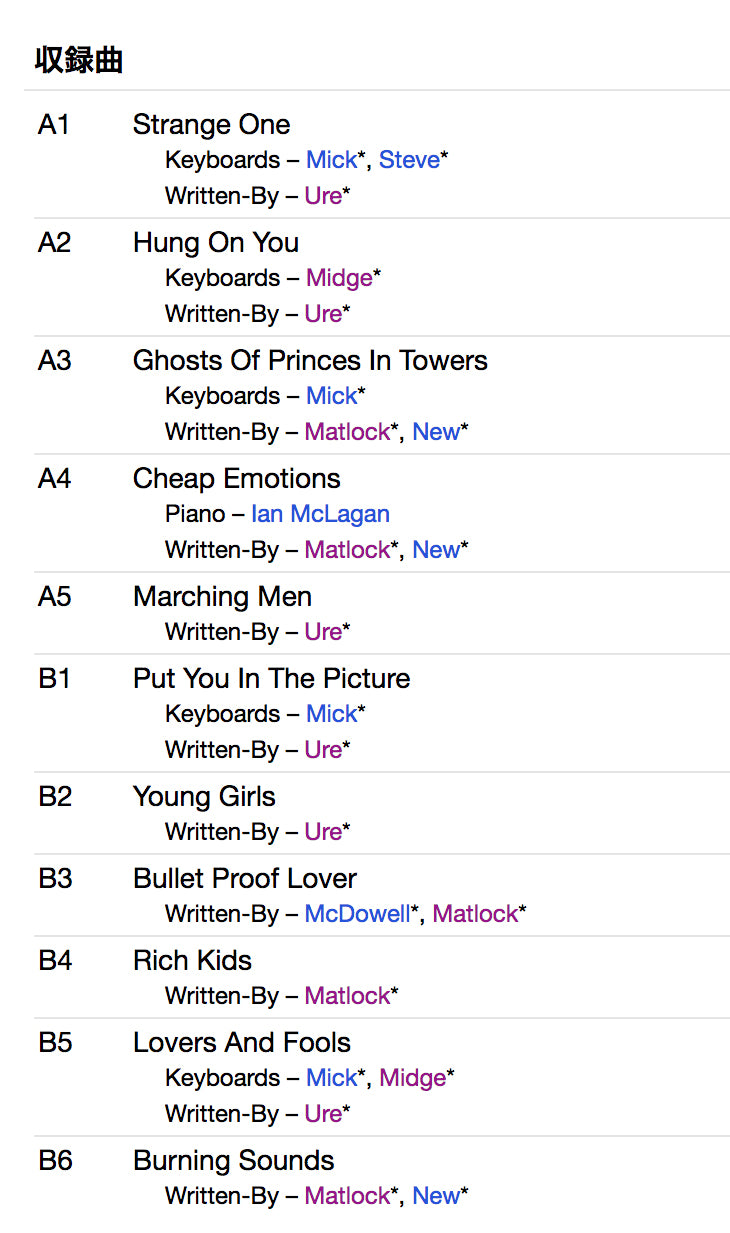The width and height of the screenshot is (730, 1233).
Task: Open Matlock link under Bullet Proof Lover
Action: pyautogui.click(x=475, y=914)
